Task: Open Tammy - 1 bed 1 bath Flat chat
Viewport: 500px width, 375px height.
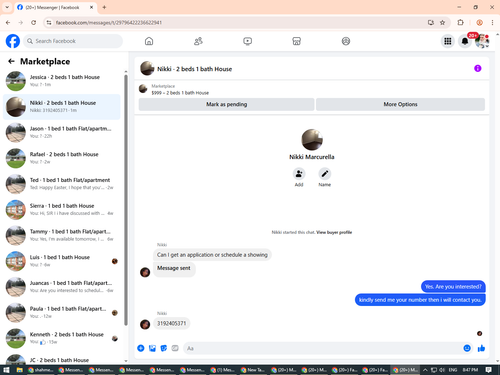Action: [x=62, y=235]
